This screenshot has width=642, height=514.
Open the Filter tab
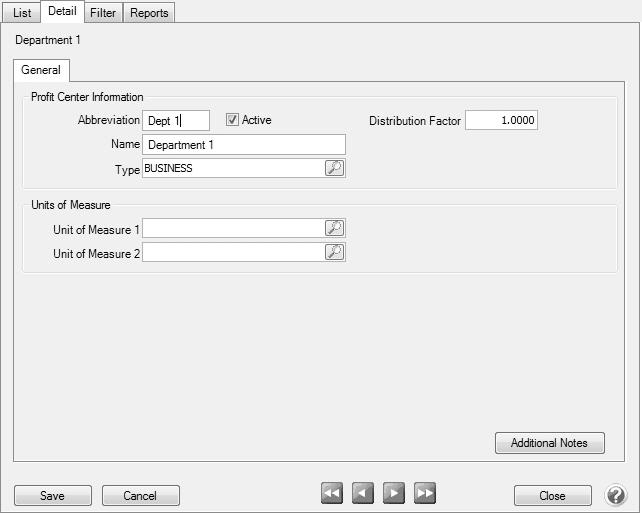pyautogui.click(x=102, y=13)
